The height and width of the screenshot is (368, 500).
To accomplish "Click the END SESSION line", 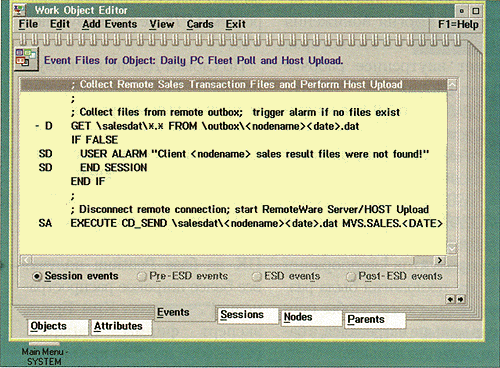I will coord(113,168).
